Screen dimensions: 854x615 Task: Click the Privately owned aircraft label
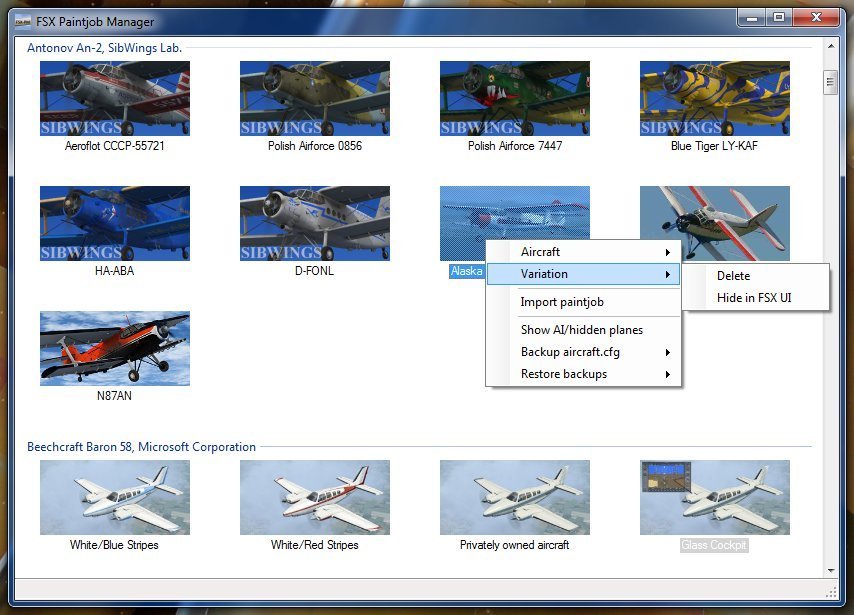[515, 545]
